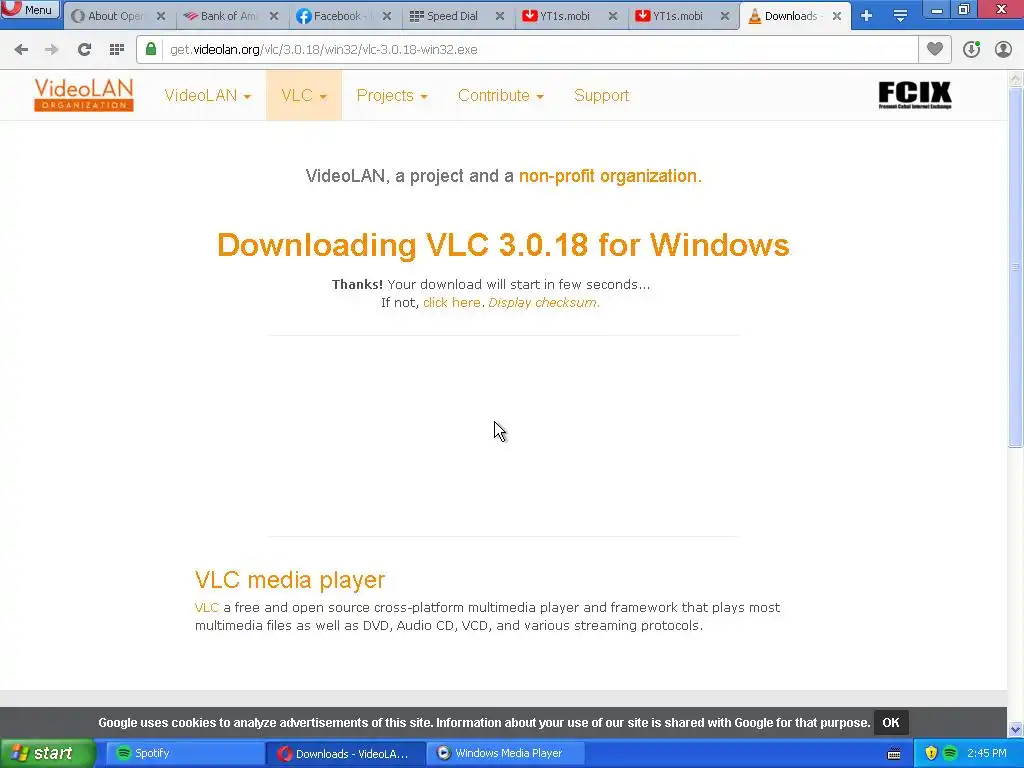Click the VLC media player heading

click(x=290, y=580)
